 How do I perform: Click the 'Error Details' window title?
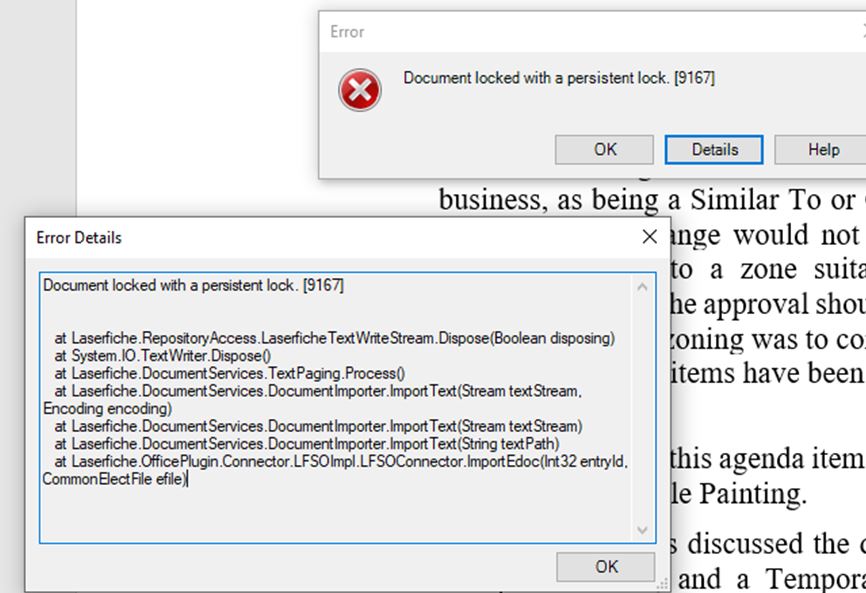pyautogui.click(x=79, y=237)
